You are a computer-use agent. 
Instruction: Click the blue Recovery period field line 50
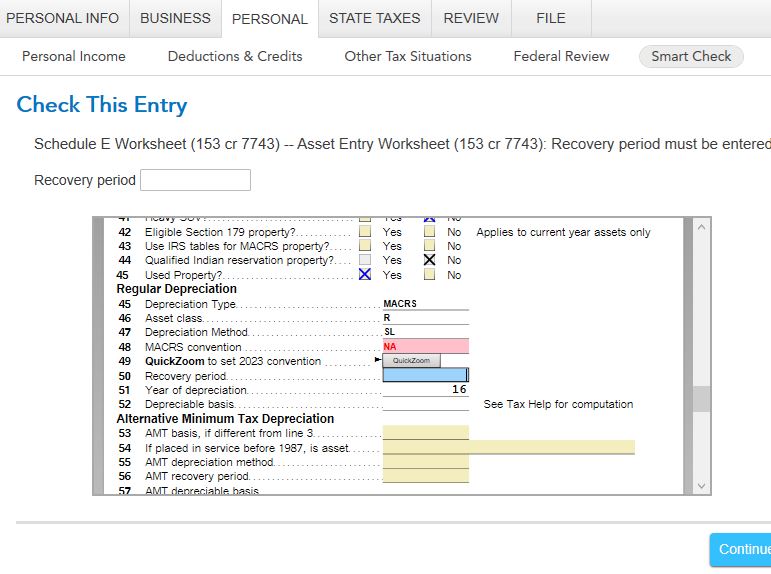pos(424,375)
